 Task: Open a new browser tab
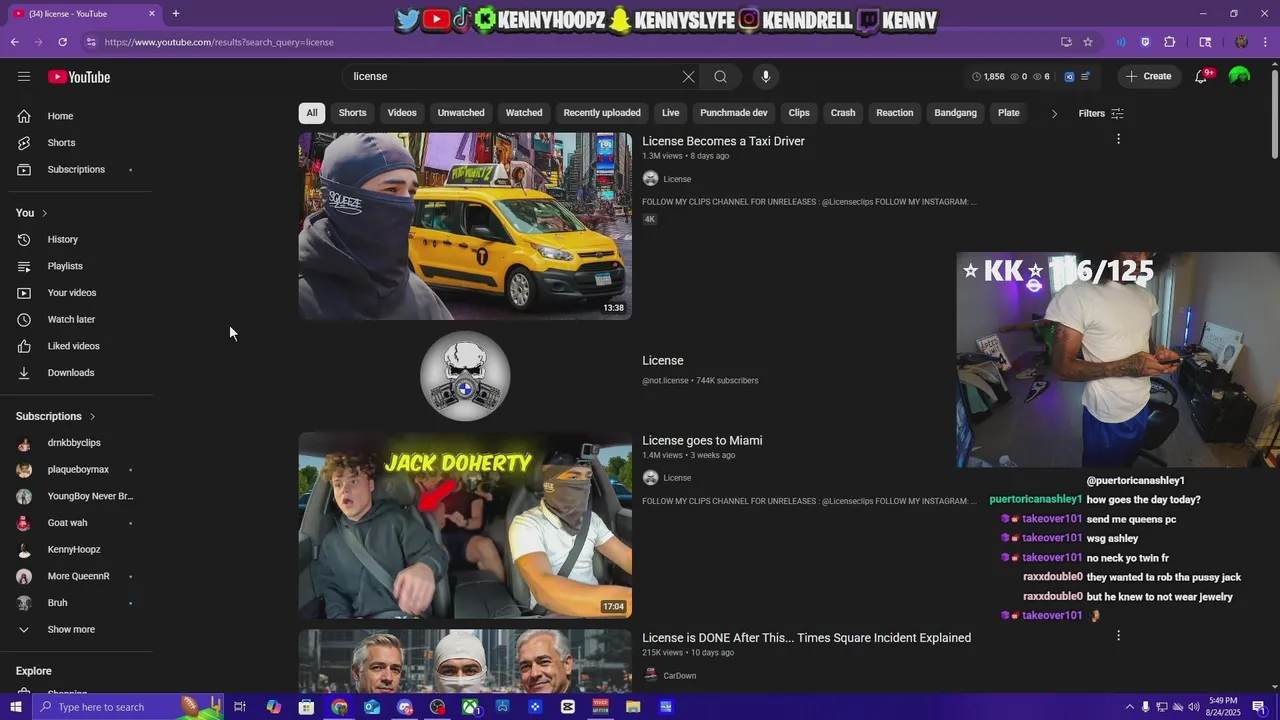(176, 14)
